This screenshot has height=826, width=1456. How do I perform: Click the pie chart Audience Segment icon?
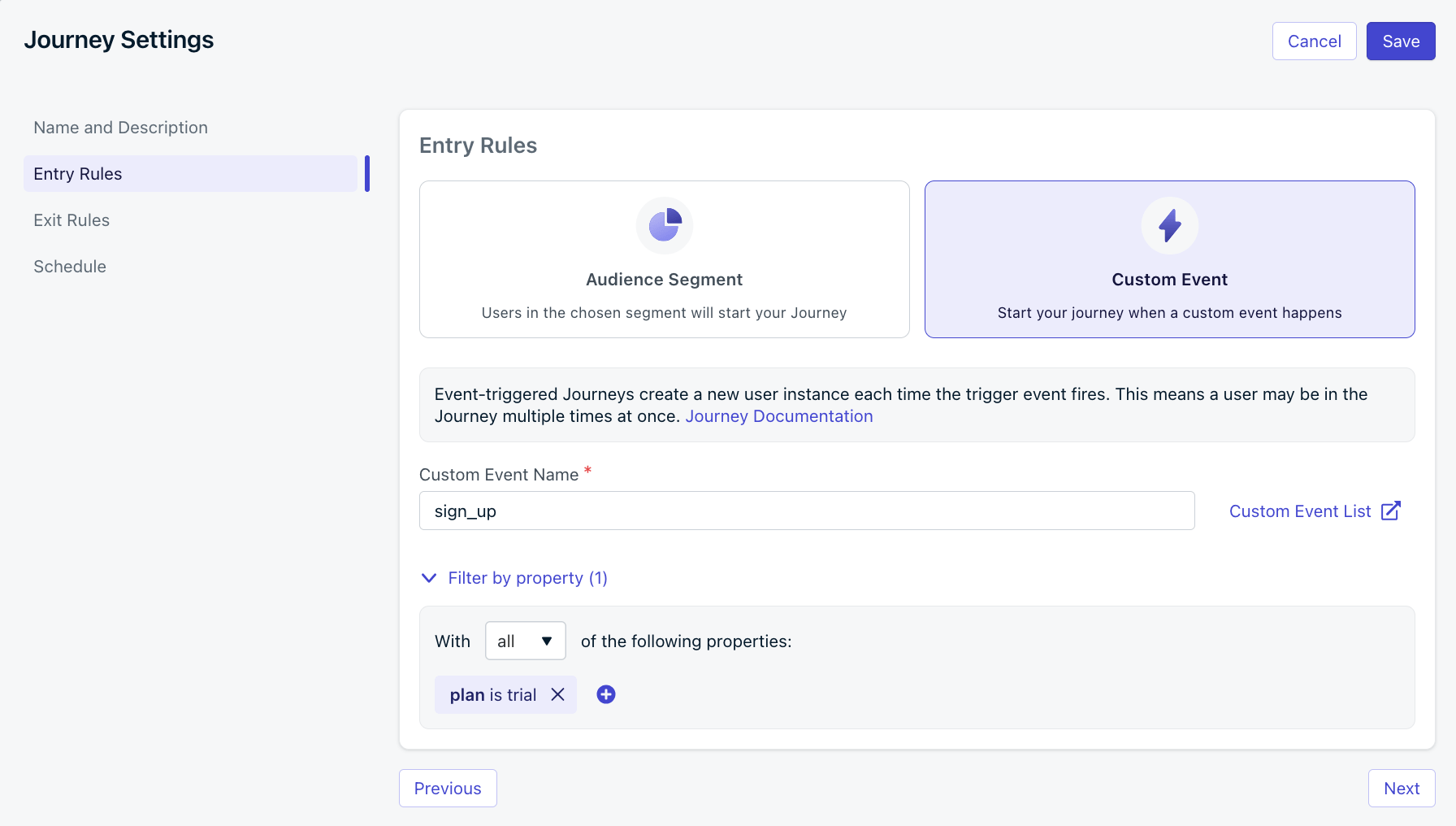(x=664, y=225)
